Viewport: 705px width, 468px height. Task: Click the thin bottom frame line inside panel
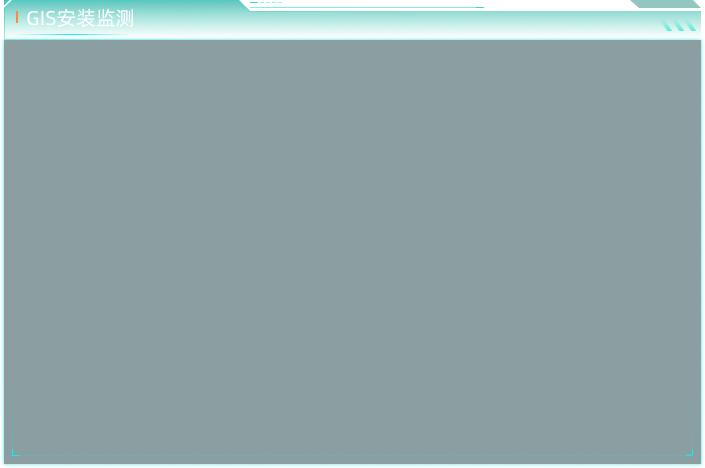point(352,455)
